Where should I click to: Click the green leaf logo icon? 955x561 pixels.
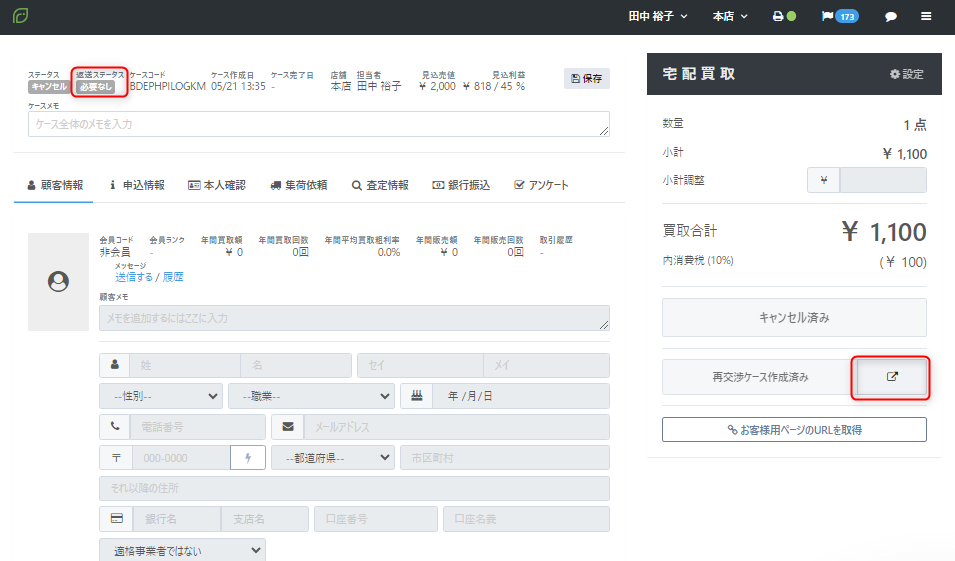tap(20, 17)
